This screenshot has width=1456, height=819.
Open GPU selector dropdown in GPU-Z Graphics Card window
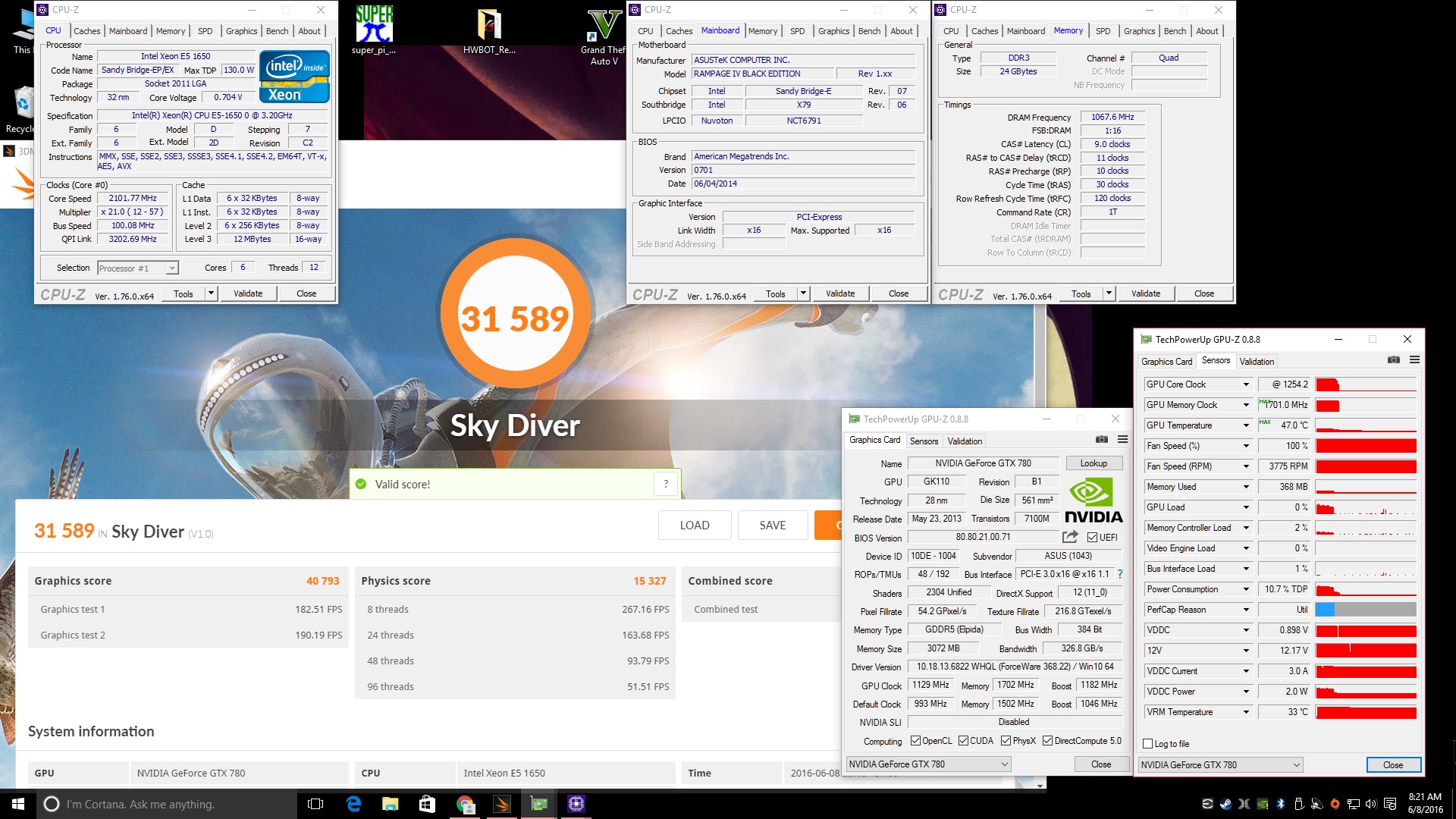pyautogui.click(x=929, y=764)
